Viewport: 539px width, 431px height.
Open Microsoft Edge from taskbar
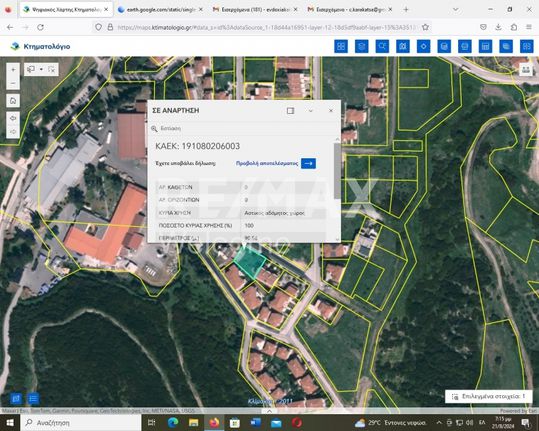pos(173,422)
